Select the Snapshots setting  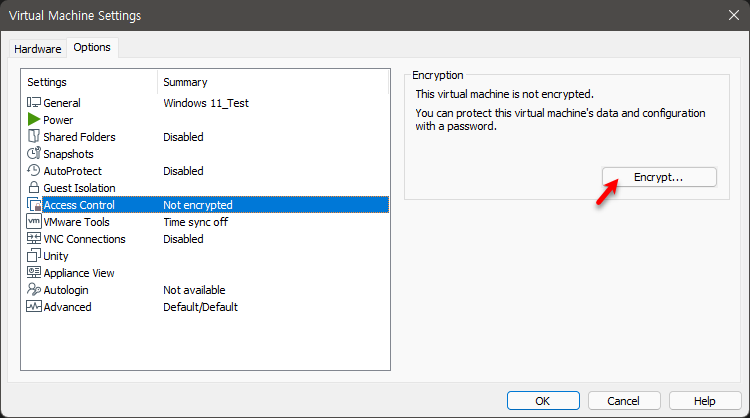point(68,154)
